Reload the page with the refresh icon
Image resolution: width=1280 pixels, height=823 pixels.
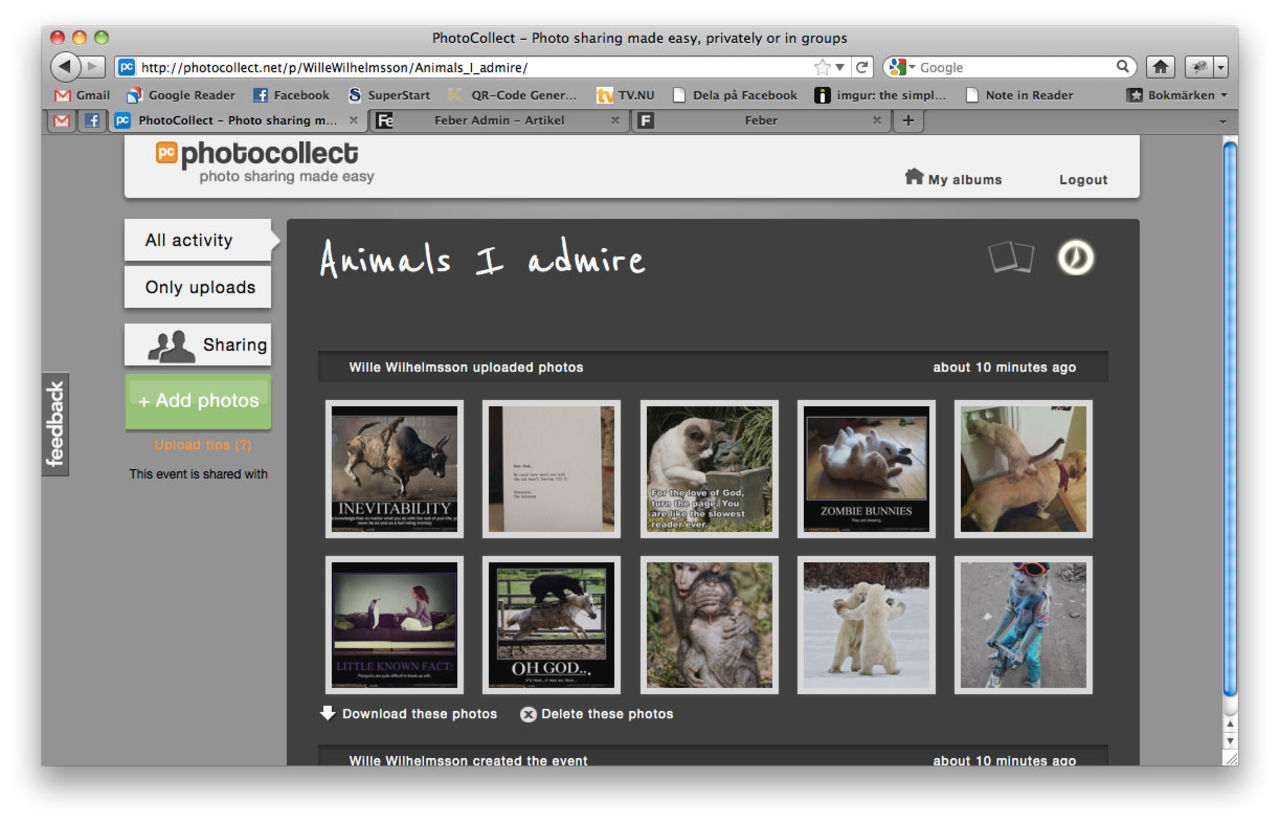862,66
